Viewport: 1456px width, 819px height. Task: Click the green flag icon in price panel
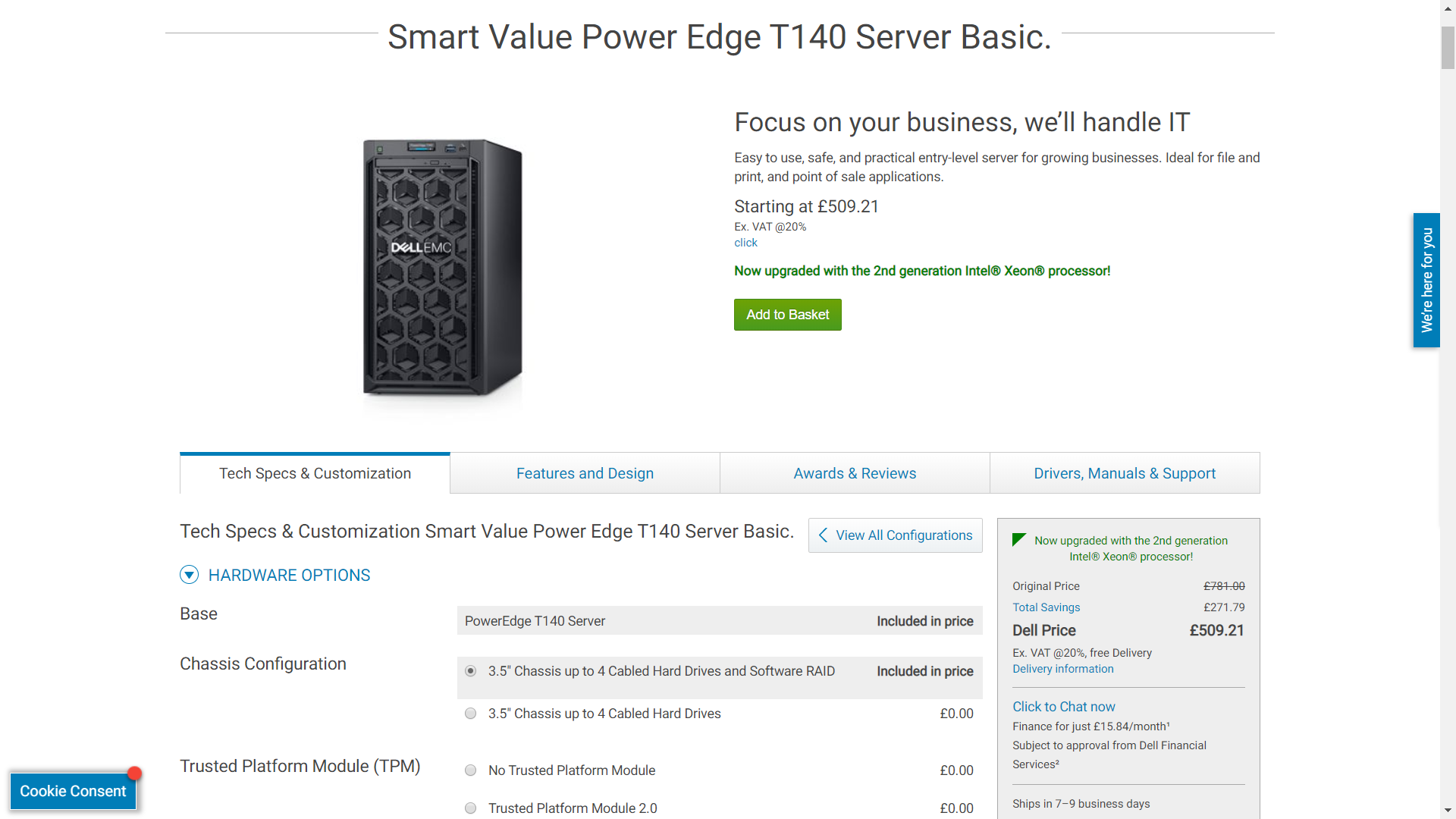[1019, 540]
